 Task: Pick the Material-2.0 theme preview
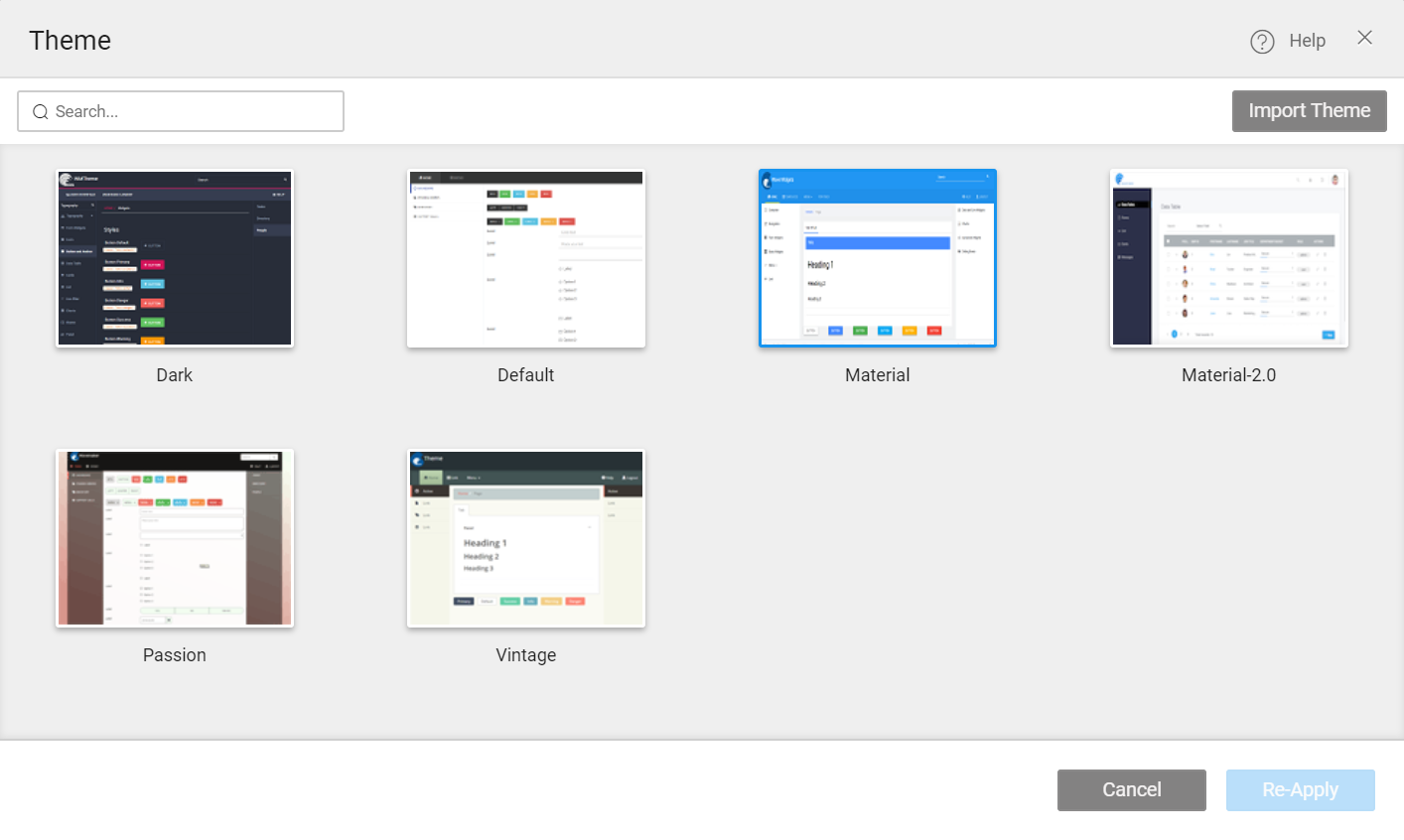coord(1228,257)
